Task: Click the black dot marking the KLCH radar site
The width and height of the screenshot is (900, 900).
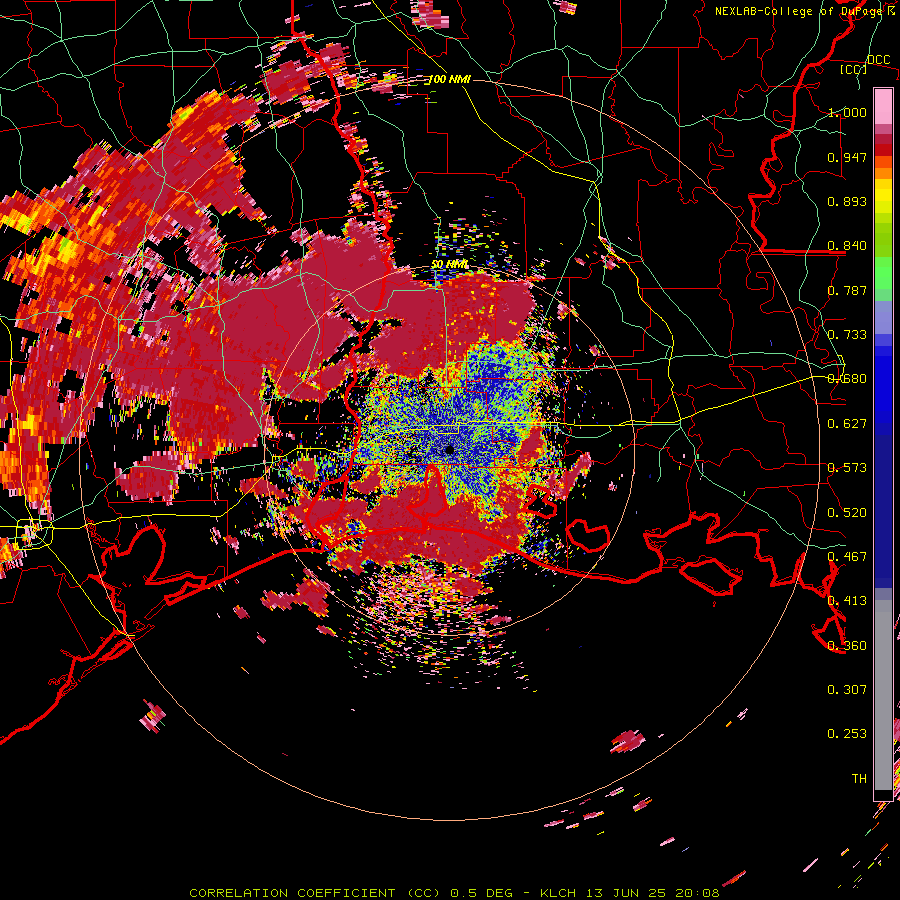Action: (x=449, y=451)
